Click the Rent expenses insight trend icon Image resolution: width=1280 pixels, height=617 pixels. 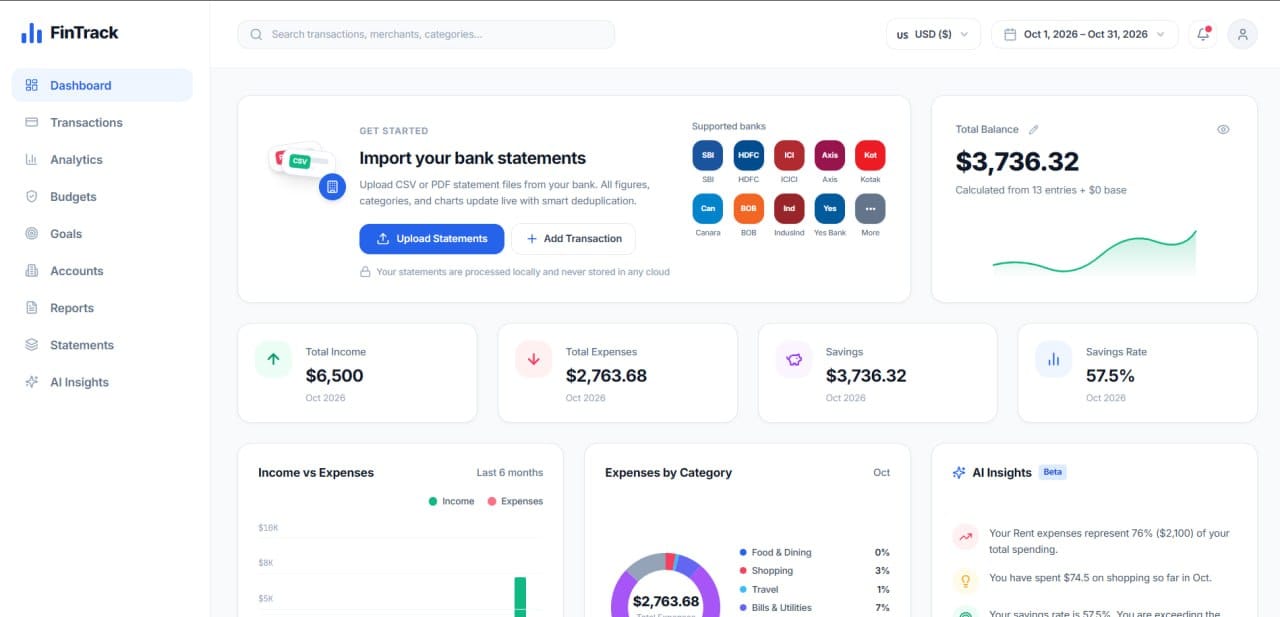click(x=965, y=537)
